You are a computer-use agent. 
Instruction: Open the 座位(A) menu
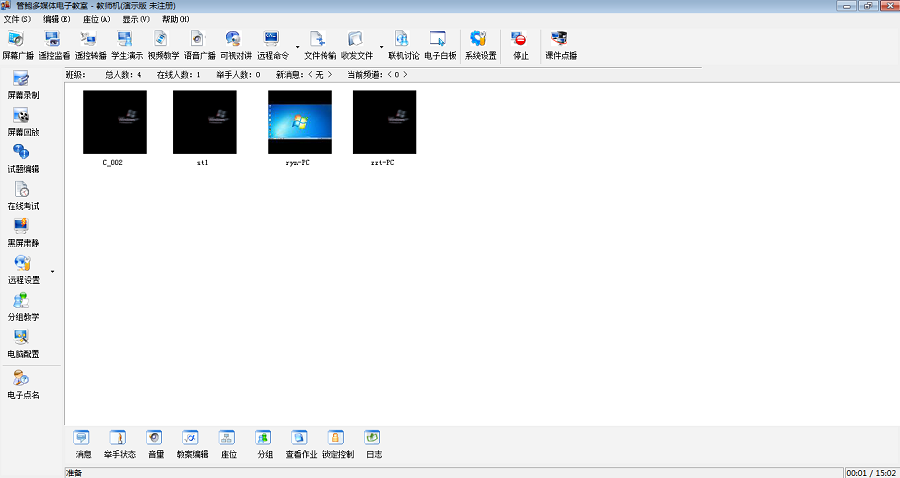[96, 19]
